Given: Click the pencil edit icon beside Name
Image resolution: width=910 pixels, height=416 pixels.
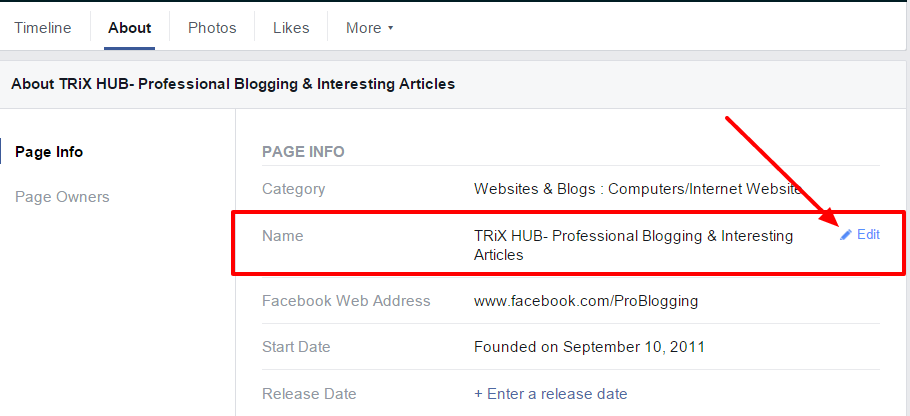Looking at the screenshot, I should 846,235.
